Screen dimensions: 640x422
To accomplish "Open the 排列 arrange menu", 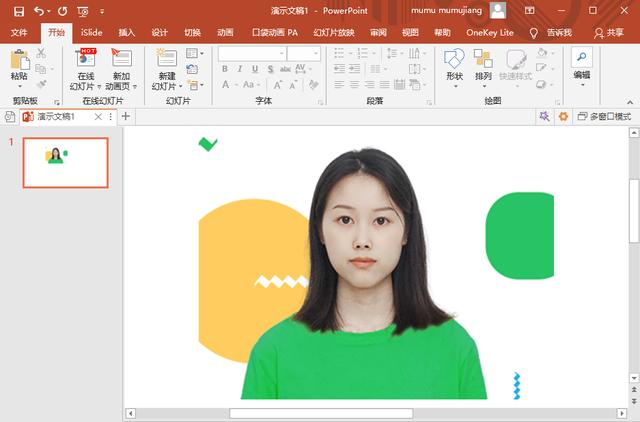I will click(x=483, y=67).
